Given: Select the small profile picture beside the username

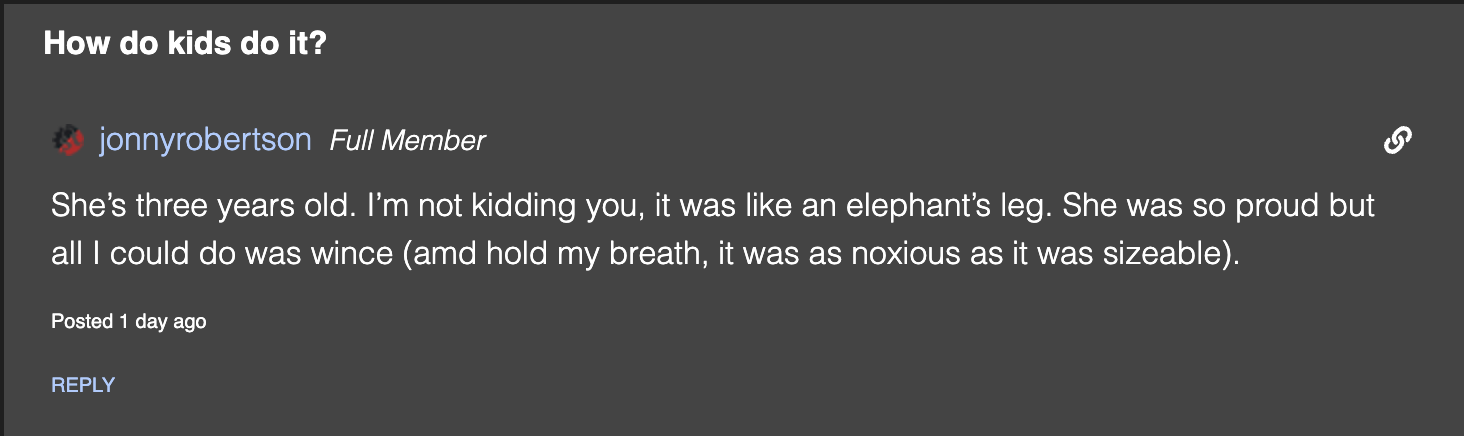Looking at the screenshot, I should click(x=67, y=141).
